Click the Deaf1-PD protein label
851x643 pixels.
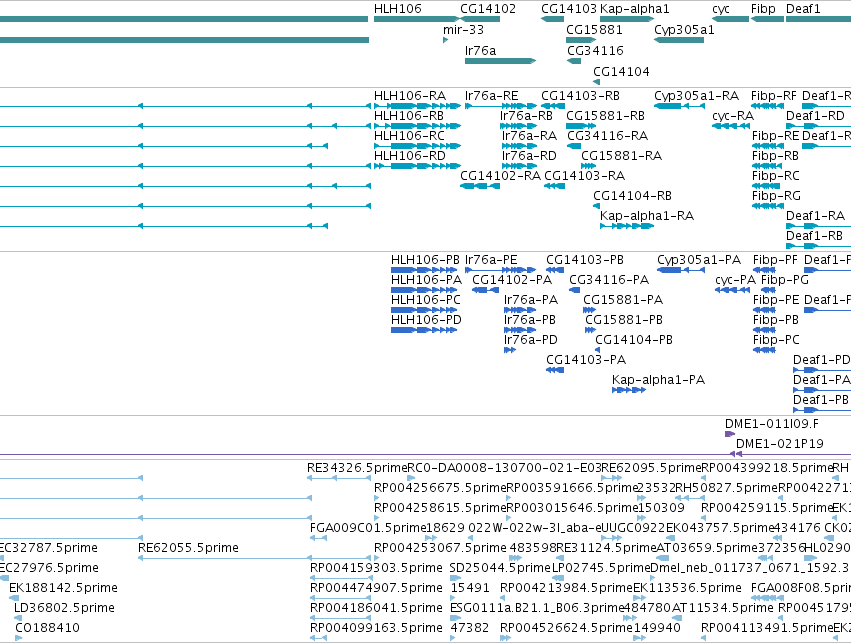(821, 360)
